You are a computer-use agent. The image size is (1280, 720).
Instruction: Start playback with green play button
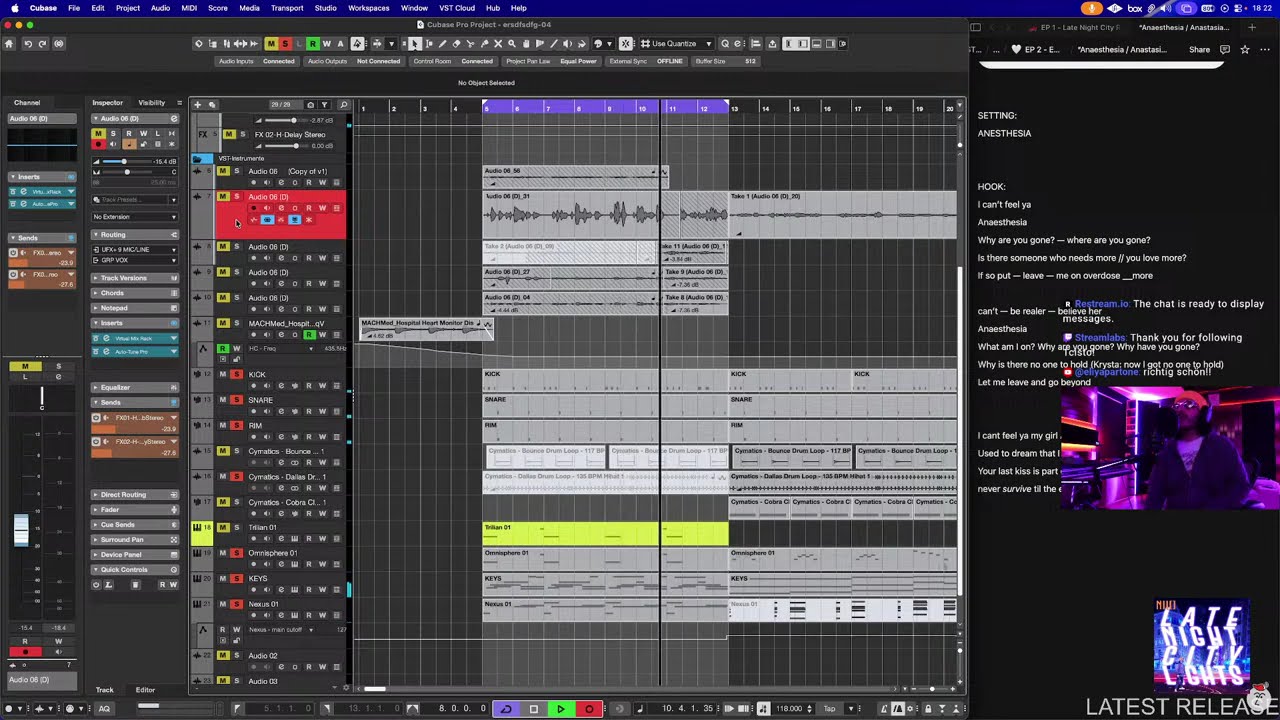pos(561,709)
